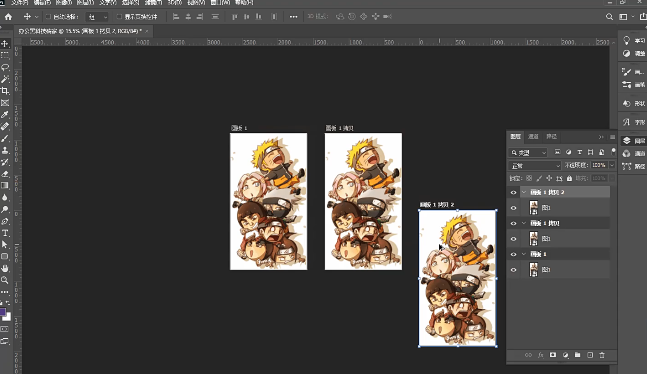Switch to the 路径 (Paths) tab
This screenshot has width=647, height=374.
point(552,137)
